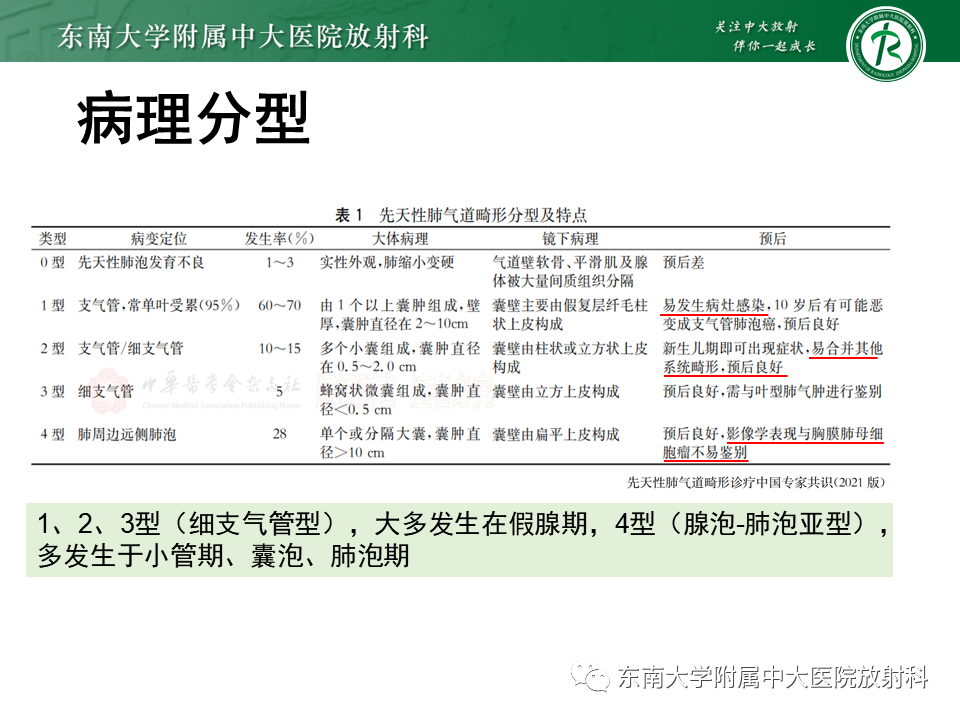
Task: Click incidence value 60~70
Action: click(x=280, y=306)
